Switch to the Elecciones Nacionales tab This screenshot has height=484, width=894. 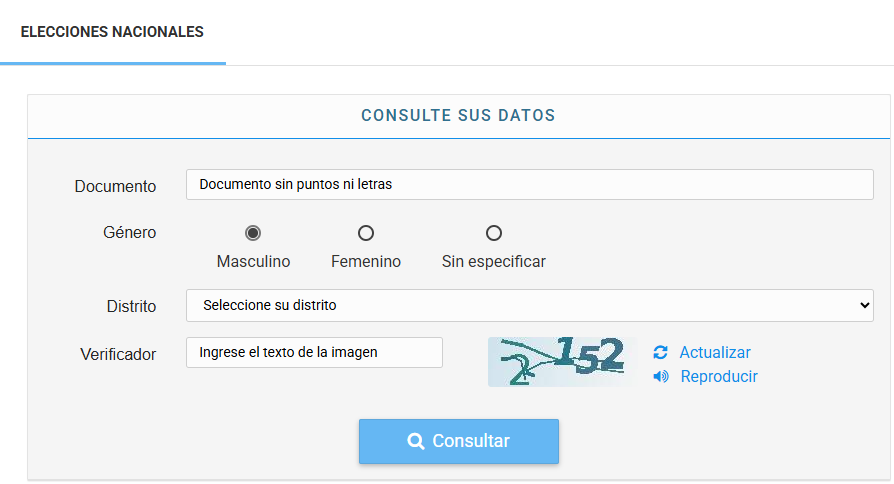coord(112,32)
